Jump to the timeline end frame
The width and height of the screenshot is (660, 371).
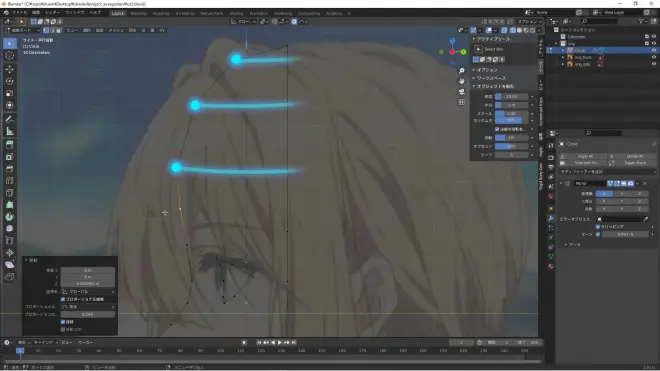coord(294,342)
